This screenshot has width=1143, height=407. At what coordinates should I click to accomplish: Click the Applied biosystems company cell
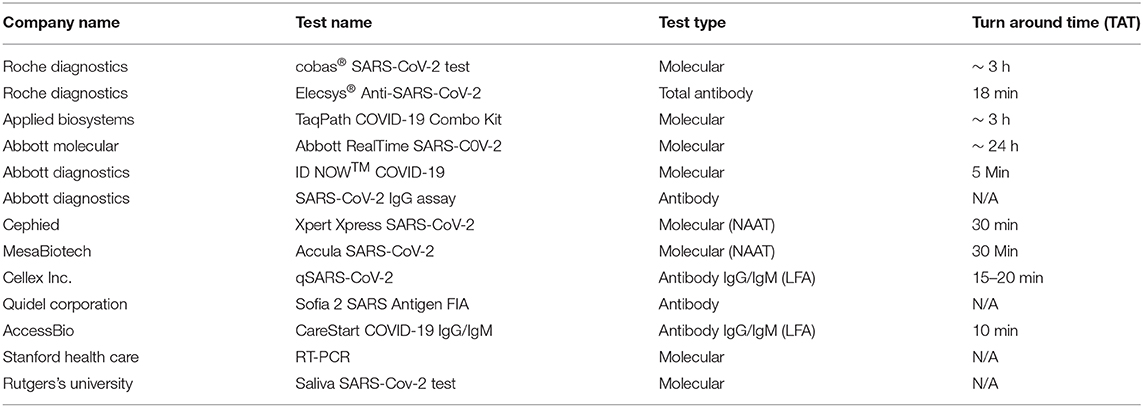pos(58,120)
